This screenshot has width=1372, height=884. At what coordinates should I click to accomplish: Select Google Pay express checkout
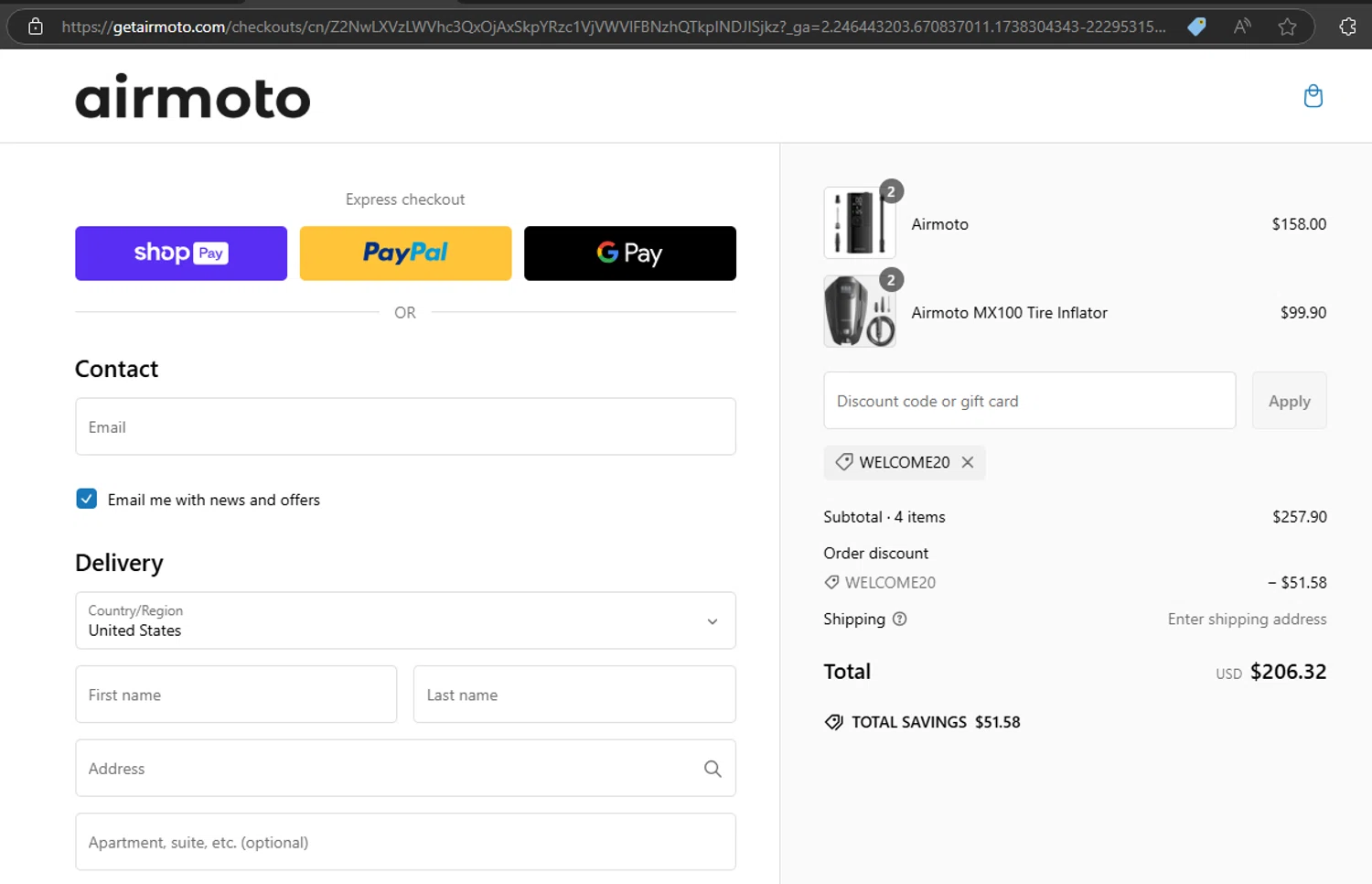point(630,253)
